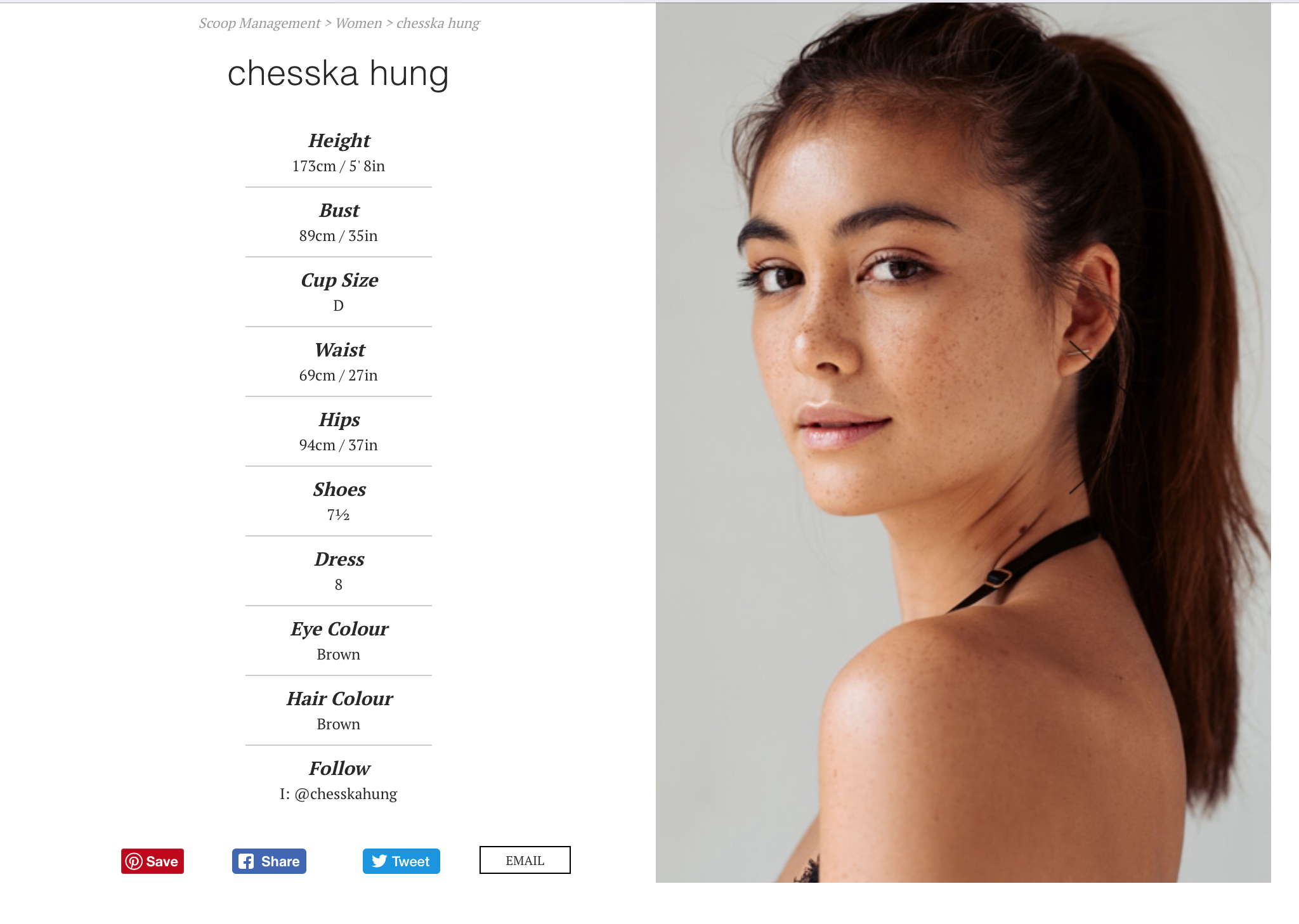The width and height of the screenshot is (1299, 924).
Task: Save the page with the Pinterest Save button
Action: (x=152, y=861)
